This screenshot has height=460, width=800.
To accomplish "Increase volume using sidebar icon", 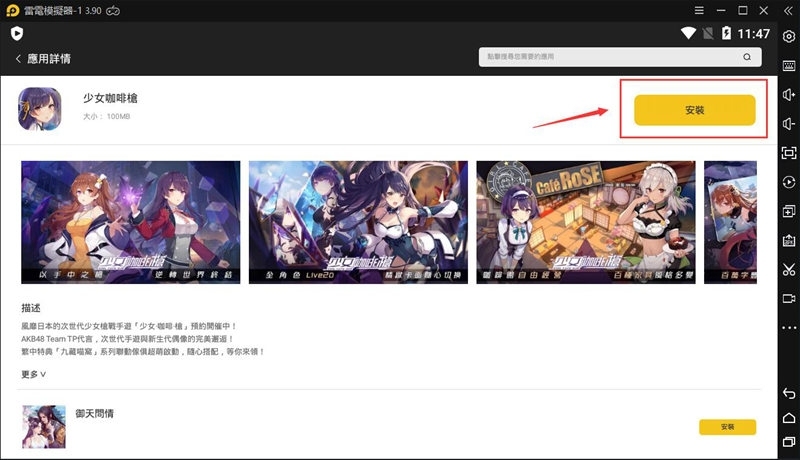I will tap(789, 95).
